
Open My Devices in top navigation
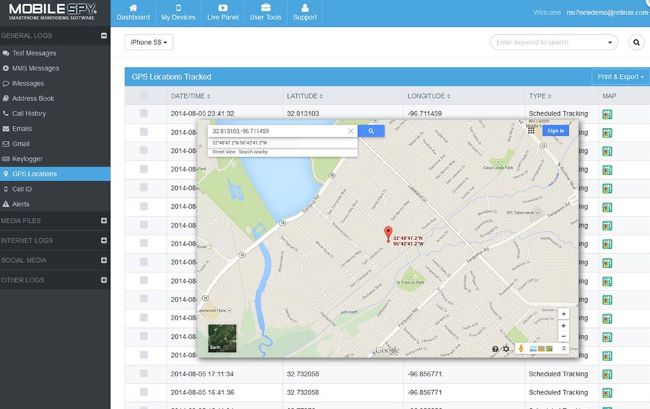tap(178, 13)
